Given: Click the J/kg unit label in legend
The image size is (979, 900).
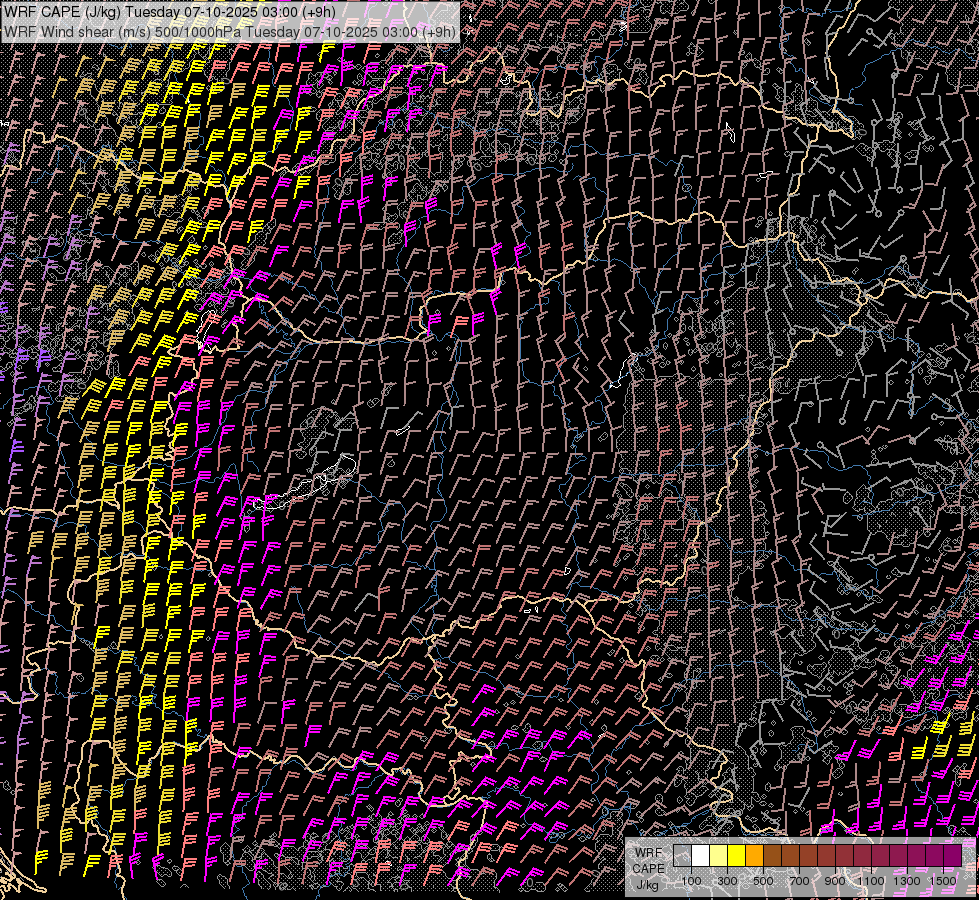Looking at the screenshot, I should (x=648, y=885).
